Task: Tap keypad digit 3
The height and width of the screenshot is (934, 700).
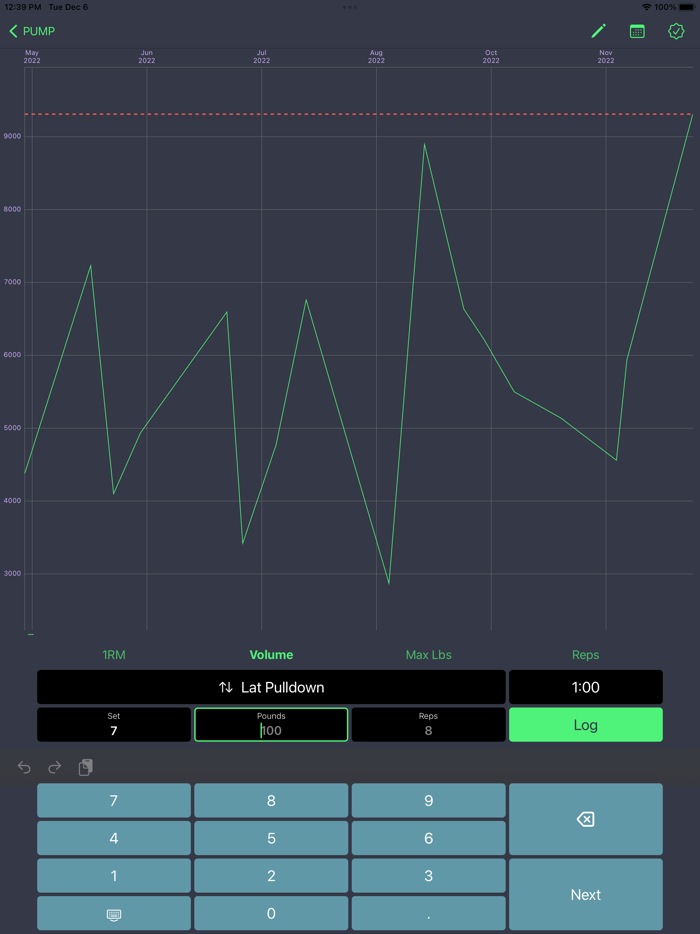Action: coord(428,876)
